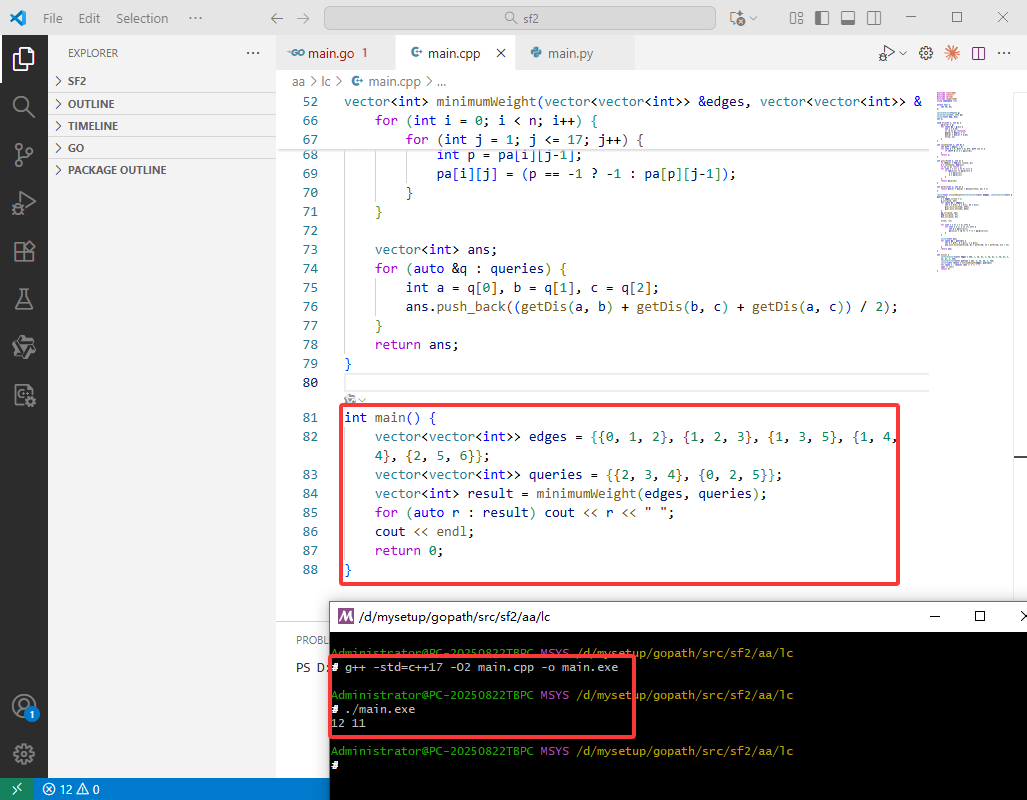The image size is (1027, 800).
Task: Minimize the MSYS terminal window
Action: 935,617
